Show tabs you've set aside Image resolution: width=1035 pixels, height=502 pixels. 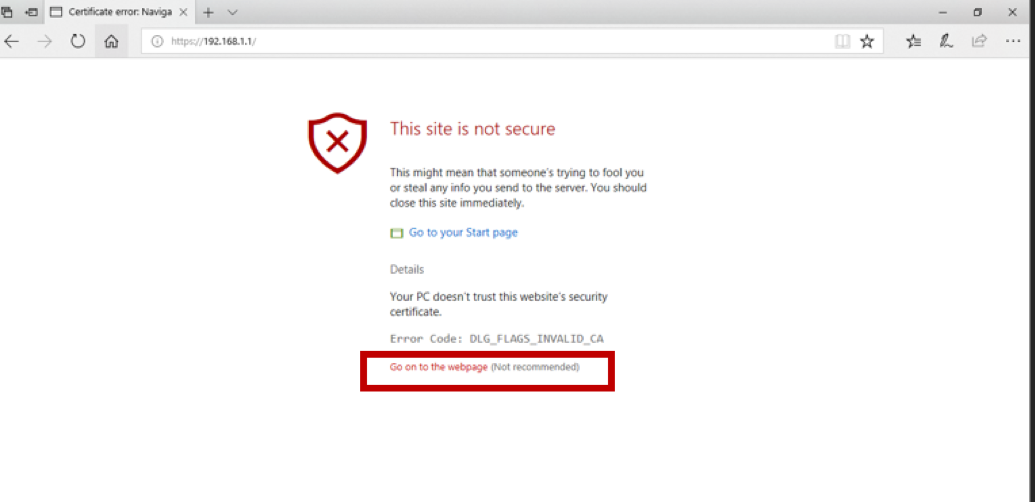pos(7,12)
